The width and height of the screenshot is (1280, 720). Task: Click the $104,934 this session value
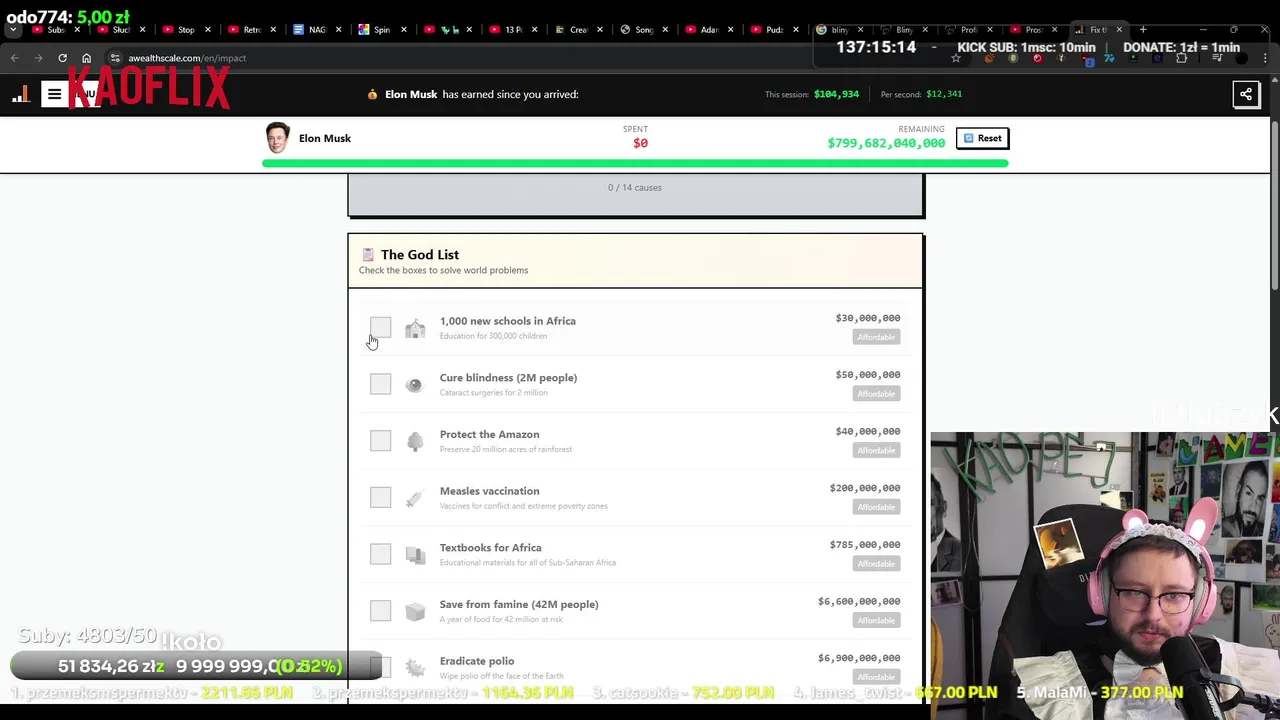tap(836, 94)
